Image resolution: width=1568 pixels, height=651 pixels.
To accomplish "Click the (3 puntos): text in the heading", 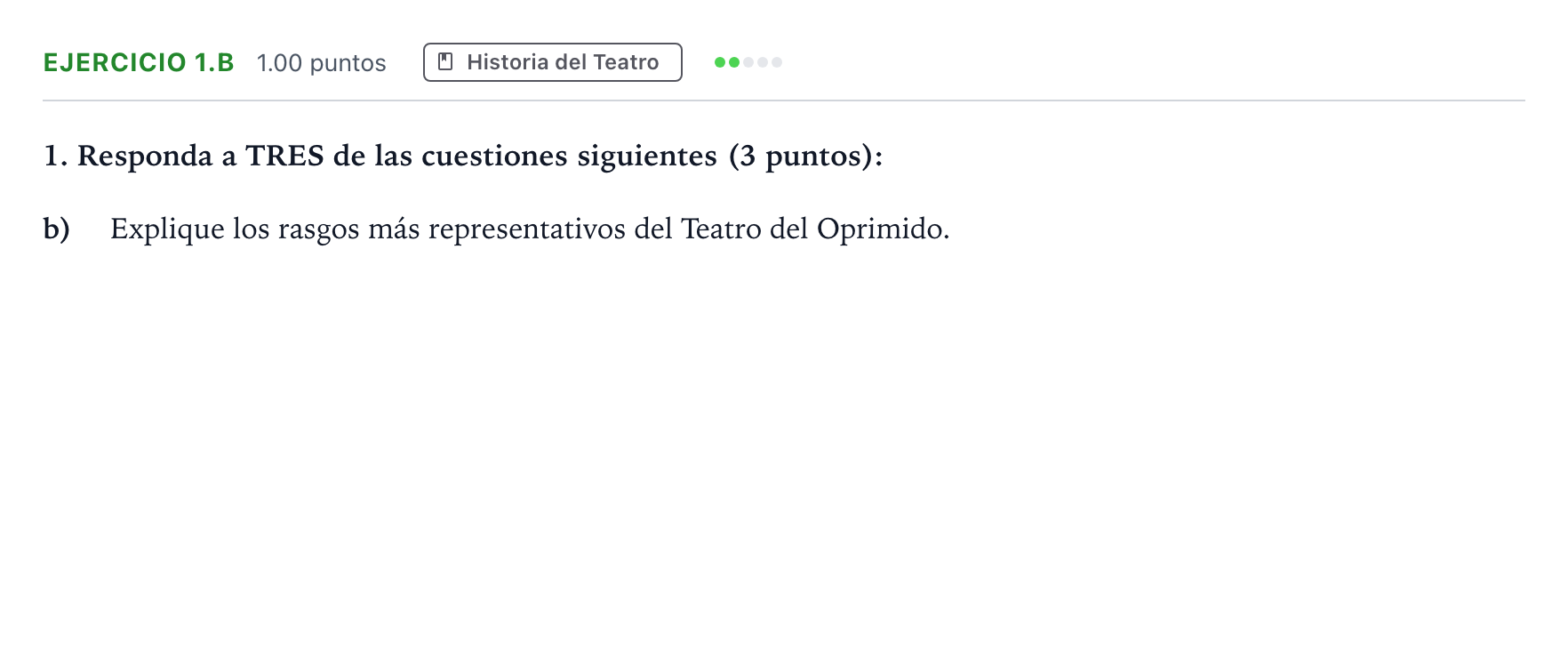I will tap(805, 157).
